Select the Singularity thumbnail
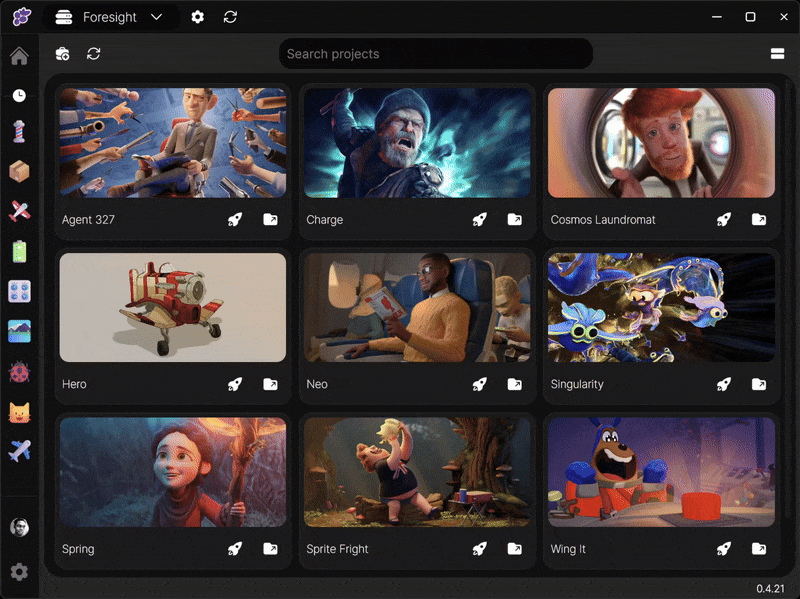The width and height of the screenshot is (800, 599). coord(661,308)
